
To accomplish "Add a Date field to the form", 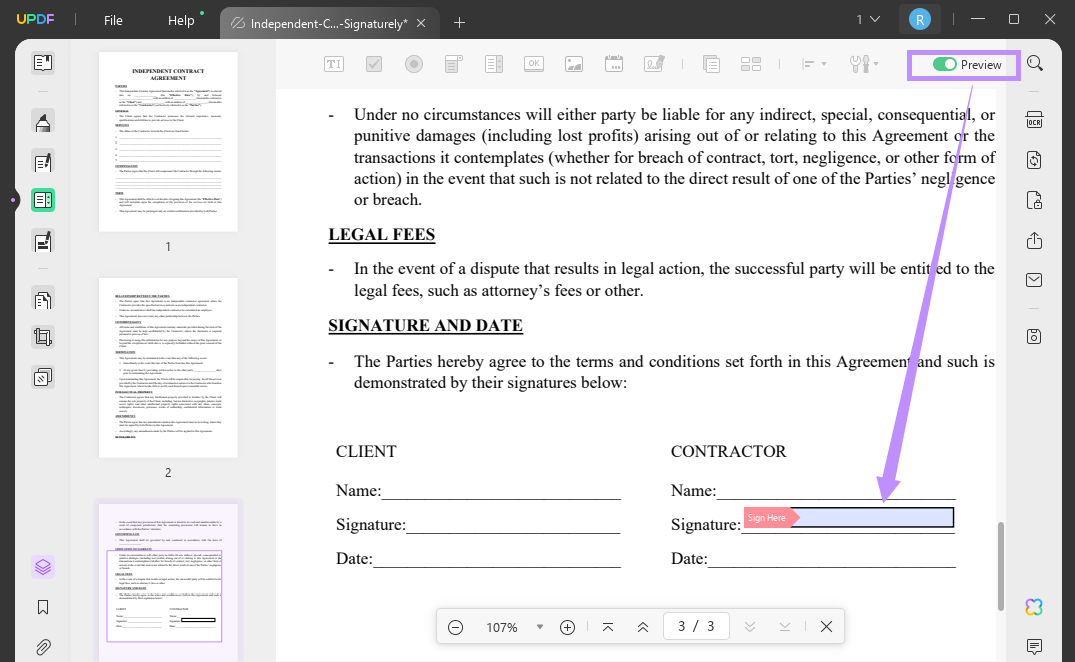I will click(x=613, y=63).
